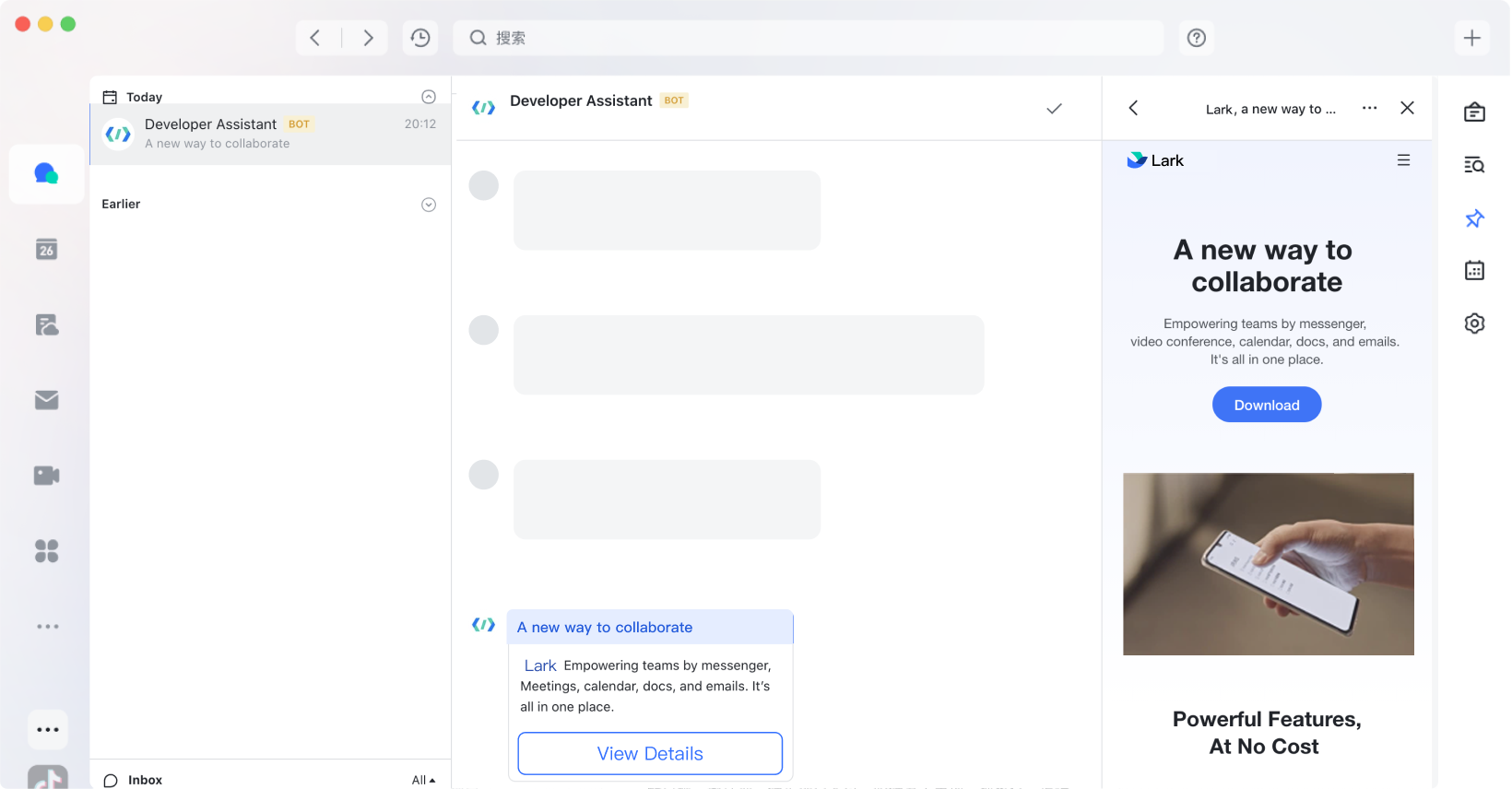Open the Video Meetings camera icon
1512x789 pixels.
46,476
